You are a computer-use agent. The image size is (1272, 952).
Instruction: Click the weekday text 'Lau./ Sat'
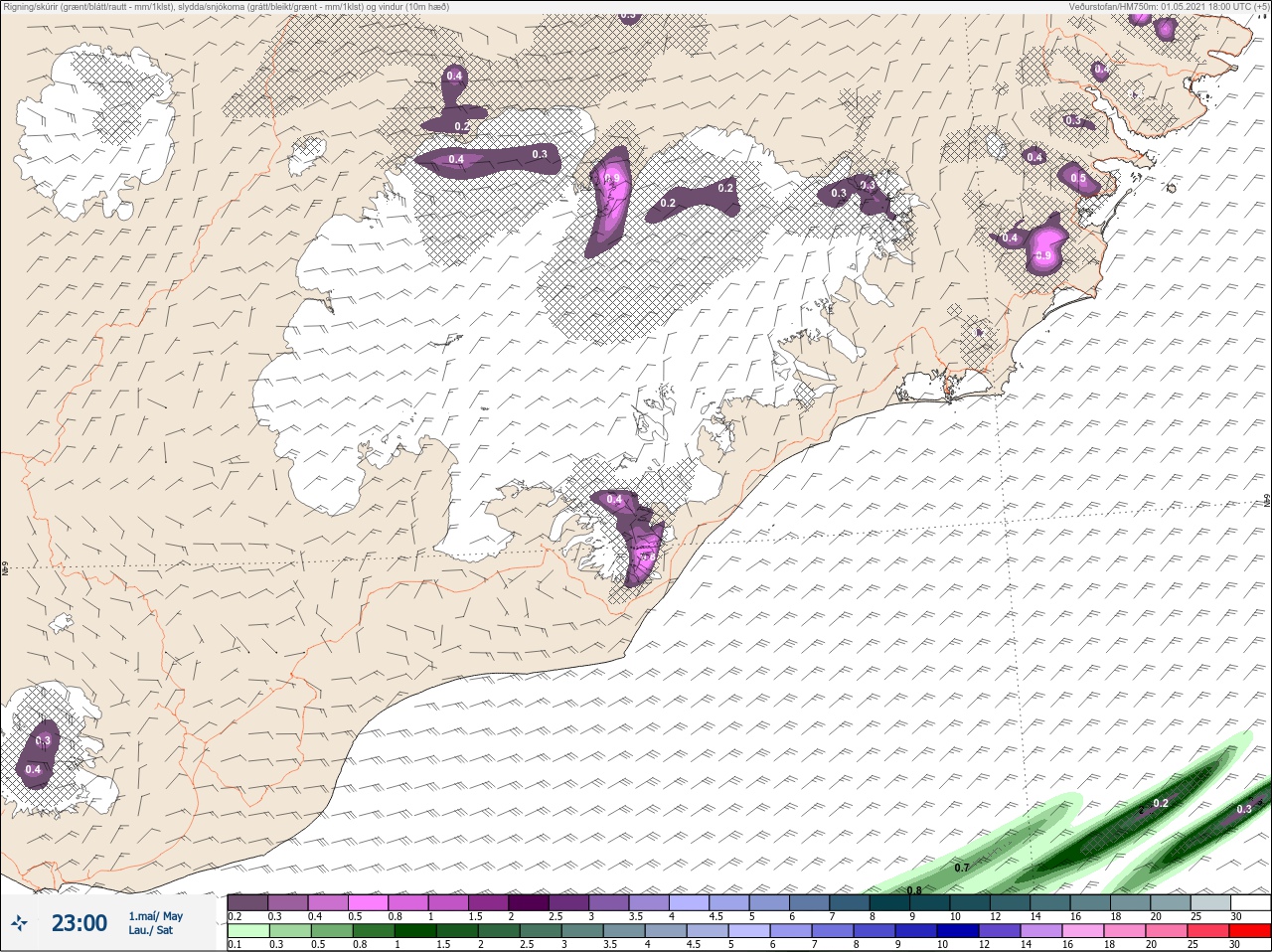click(x=150, y=930)
